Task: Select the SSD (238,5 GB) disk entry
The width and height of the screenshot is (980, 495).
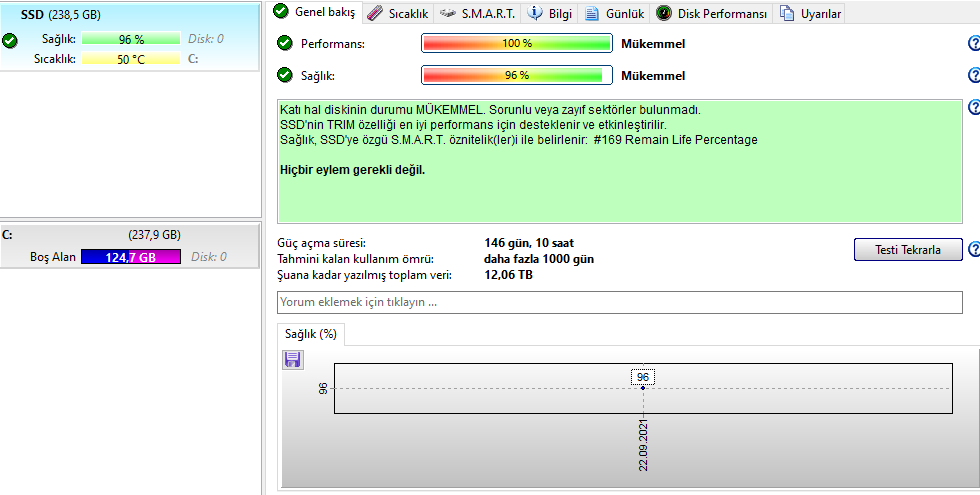Action: (x=130, y=36)
